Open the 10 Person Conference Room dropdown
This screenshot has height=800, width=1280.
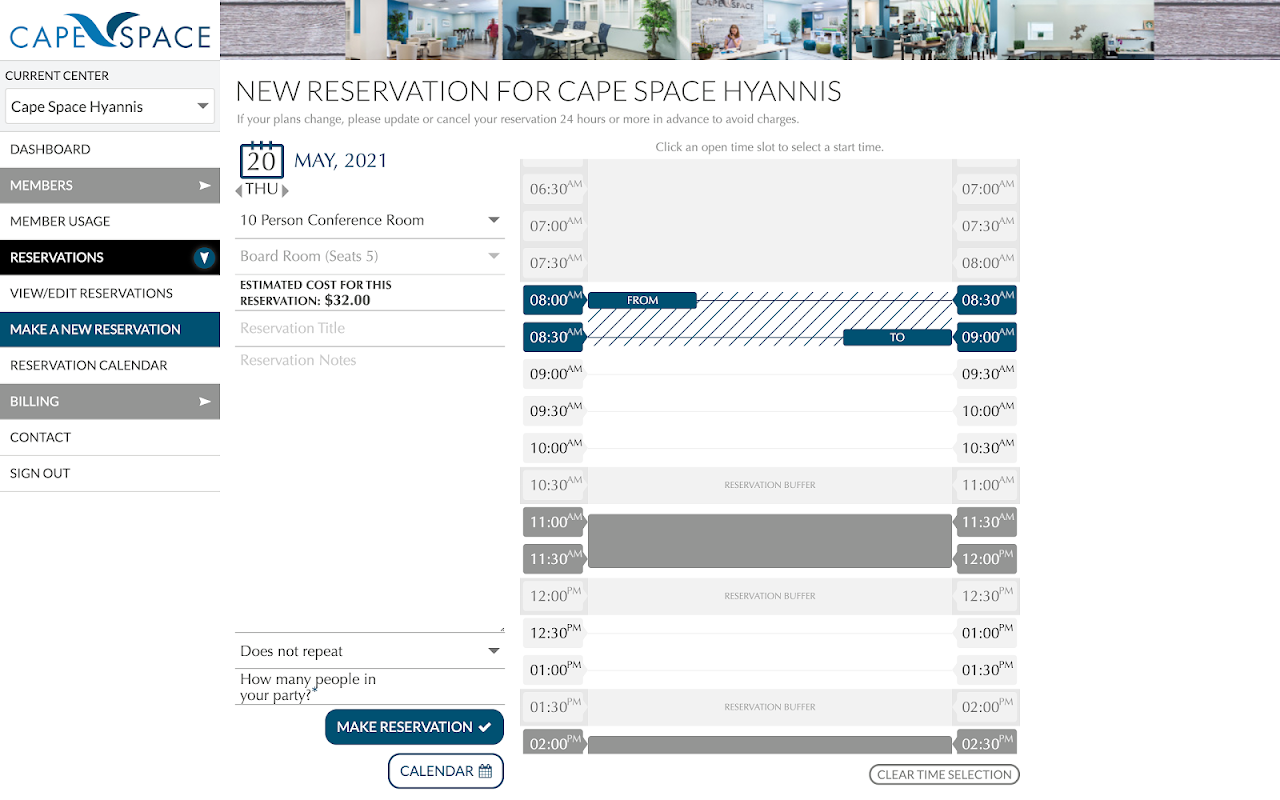[x=370, y=220]
